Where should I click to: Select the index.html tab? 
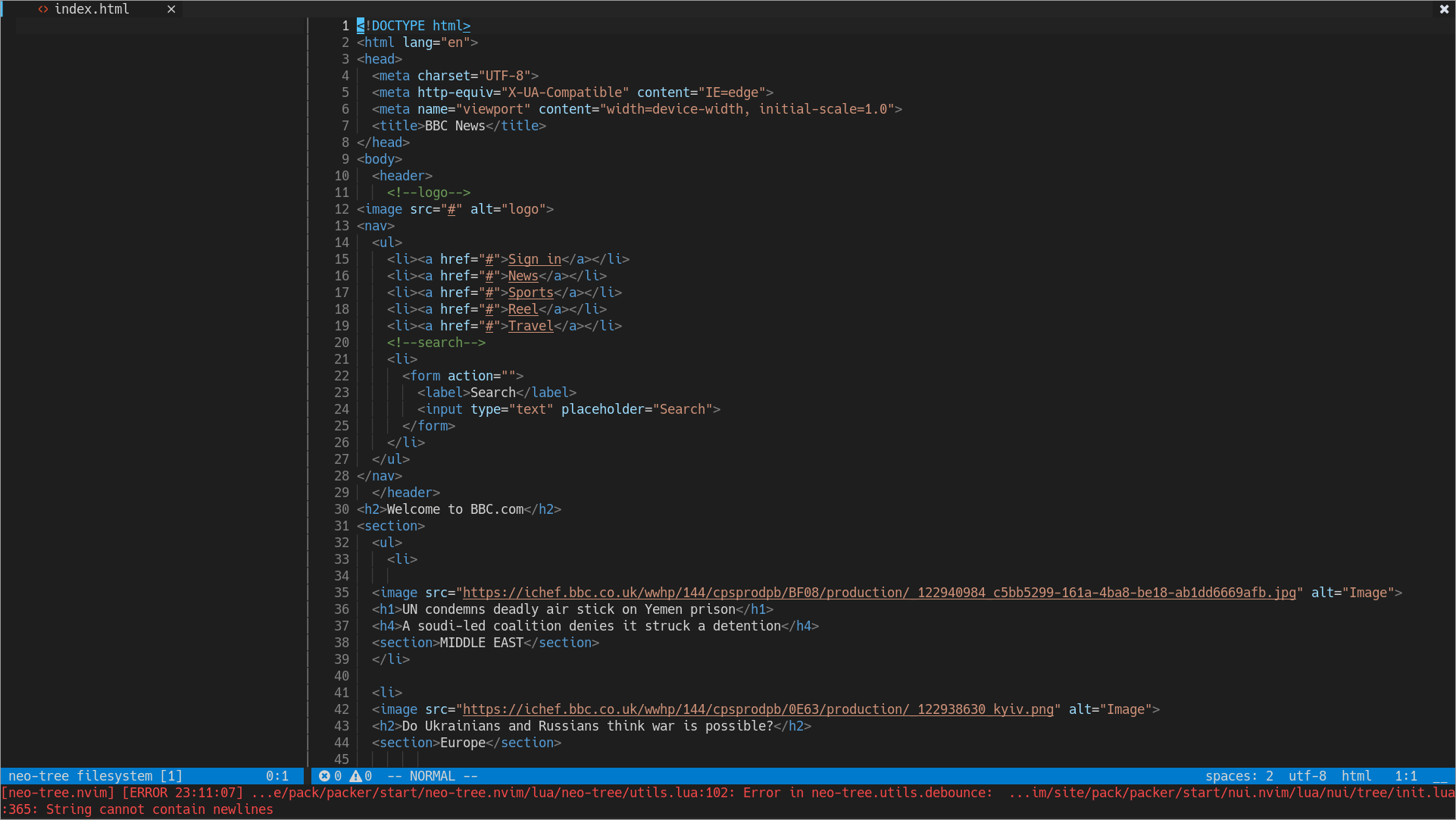pyautogui.click(x=92, y=9)
